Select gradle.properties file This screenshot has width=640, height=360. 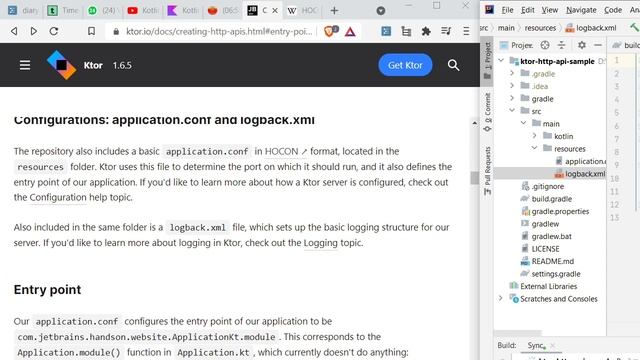click(x=555, y=211)
